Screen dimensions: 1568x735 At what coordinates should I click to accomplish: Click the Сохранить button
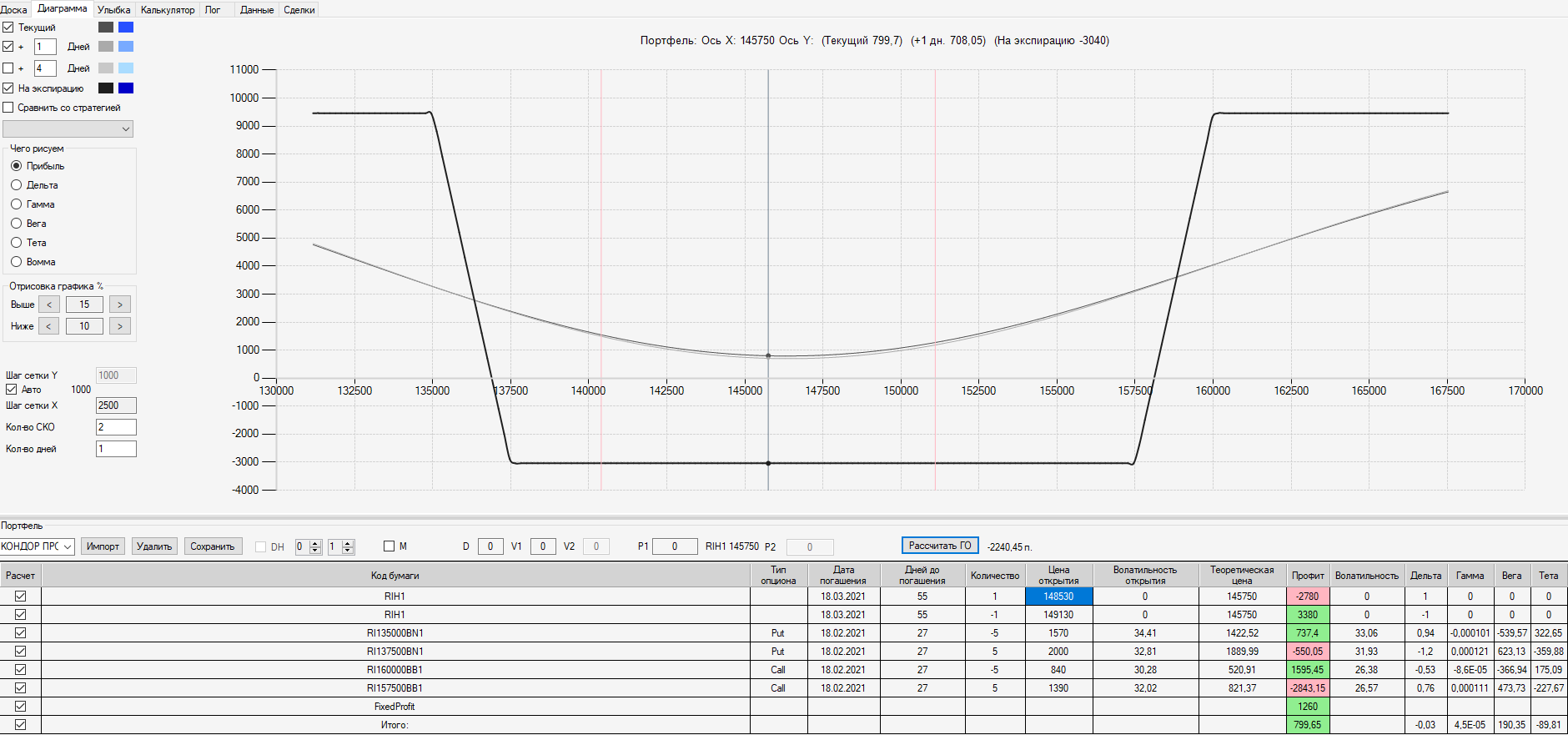click(213, 546)
